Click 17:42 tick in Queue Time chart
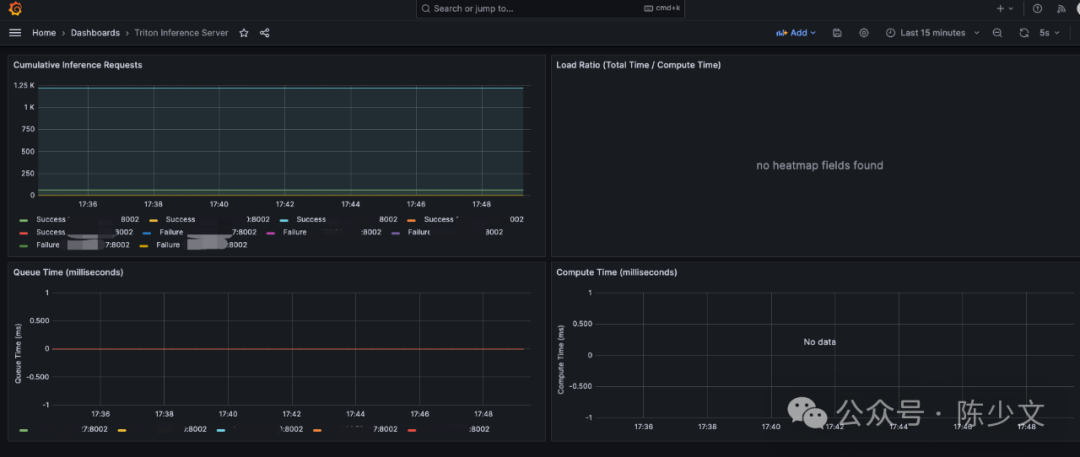Viewport: 1080px width, 457px height. pyautogui.click(x=292, y=414)
